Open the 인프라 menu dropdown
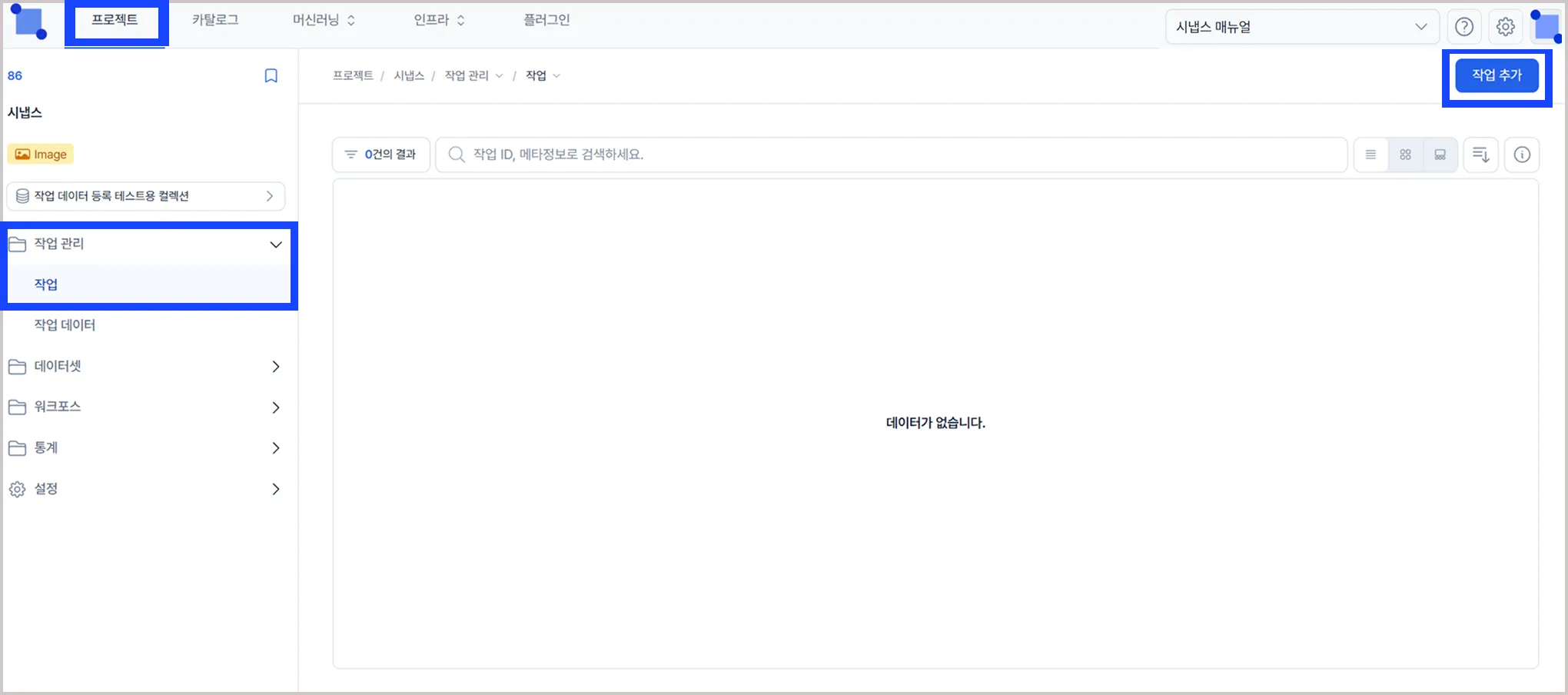The width and height of the screenshot is (1568, 695). [x=439, y=20]
